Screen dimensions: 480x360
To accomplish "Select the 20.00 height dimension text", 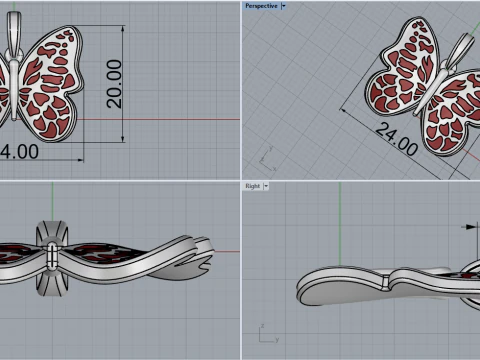I will (114, 84).
